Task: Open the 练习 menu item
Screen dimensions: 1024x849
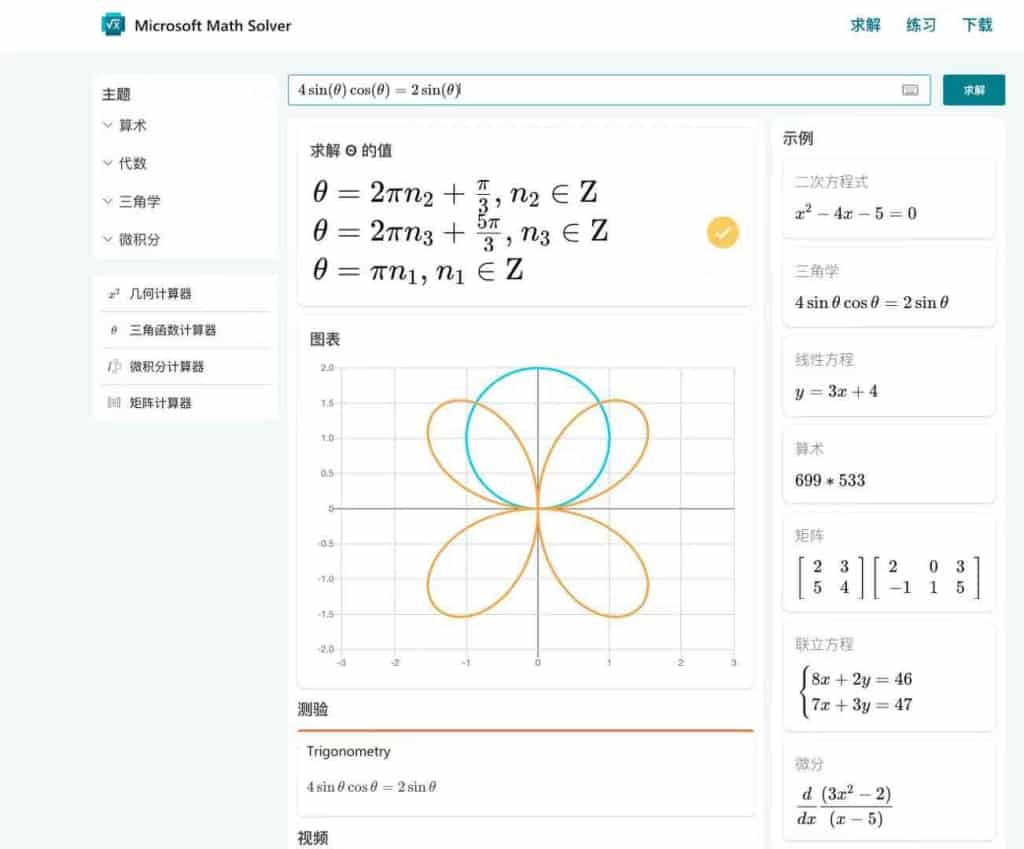Action: point(919,25)
